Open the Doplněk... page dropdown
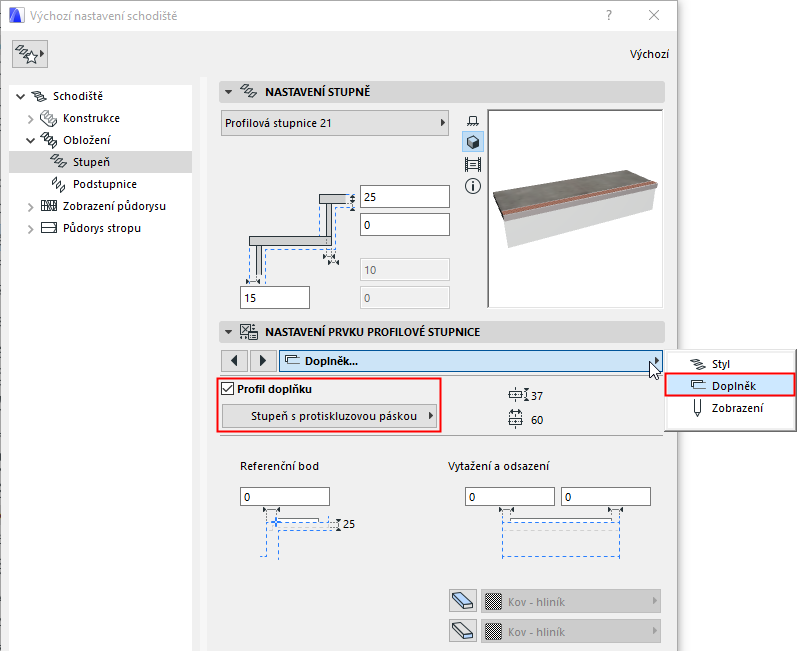 coord(471,361)
